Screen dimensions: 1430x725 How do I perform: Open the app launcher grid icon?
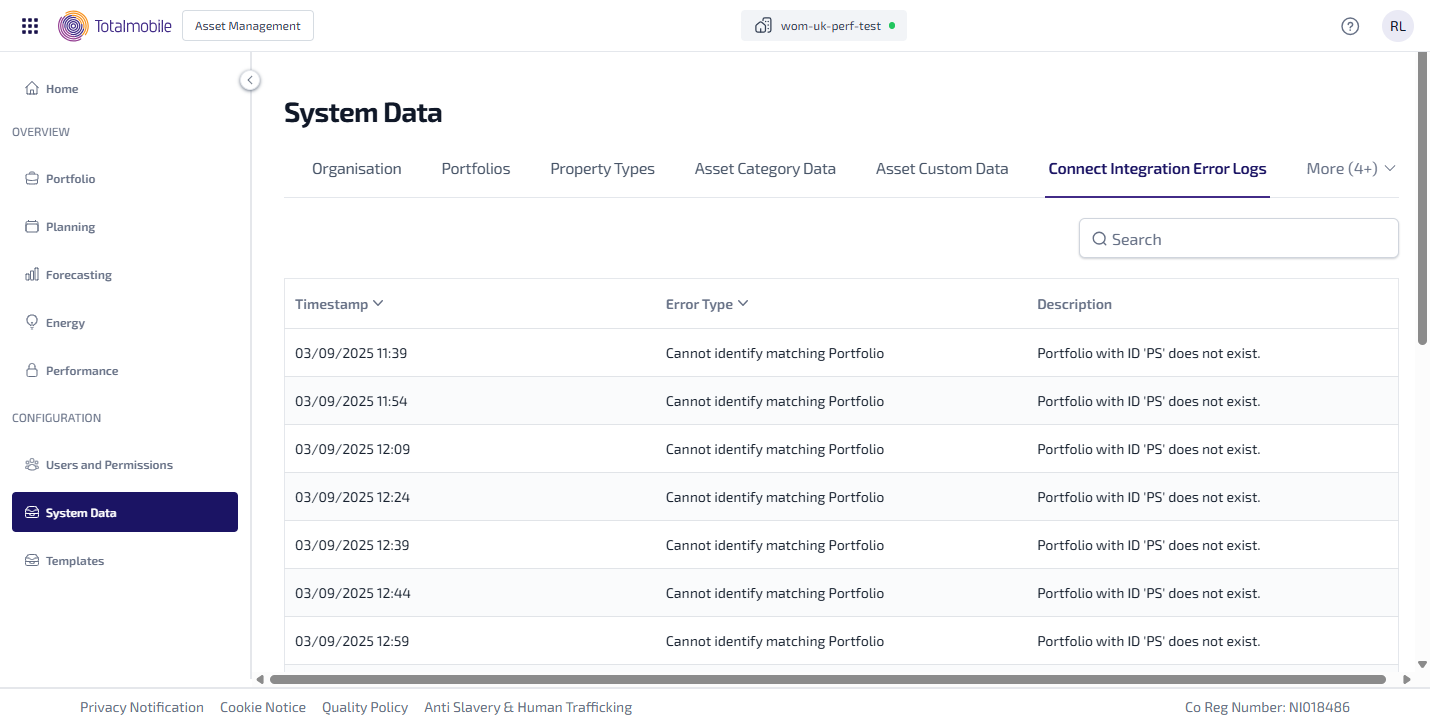(30, 26)
